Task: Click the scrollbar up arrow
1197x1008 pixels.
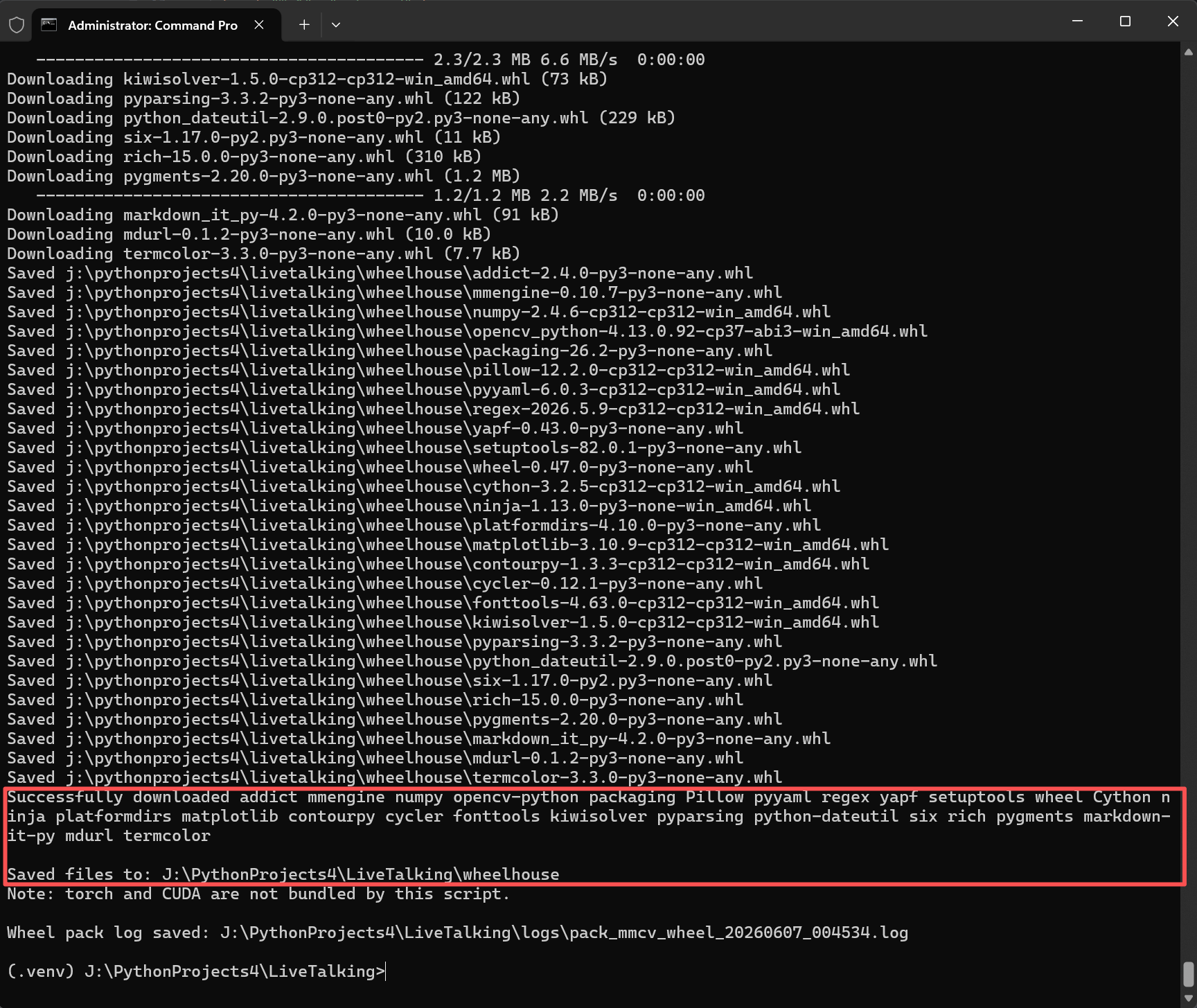Action: tap(1189, 52)
